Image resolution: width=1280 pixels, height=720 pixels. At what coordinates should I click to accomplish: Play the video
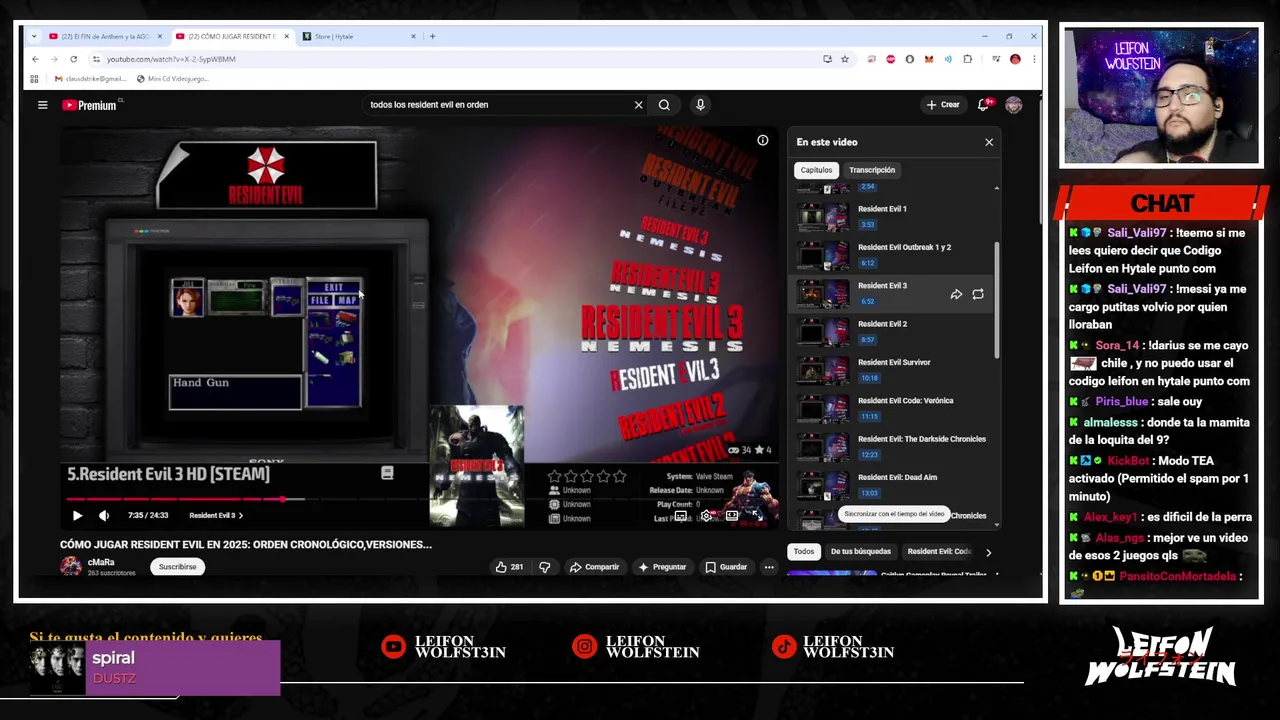point(77,516)
